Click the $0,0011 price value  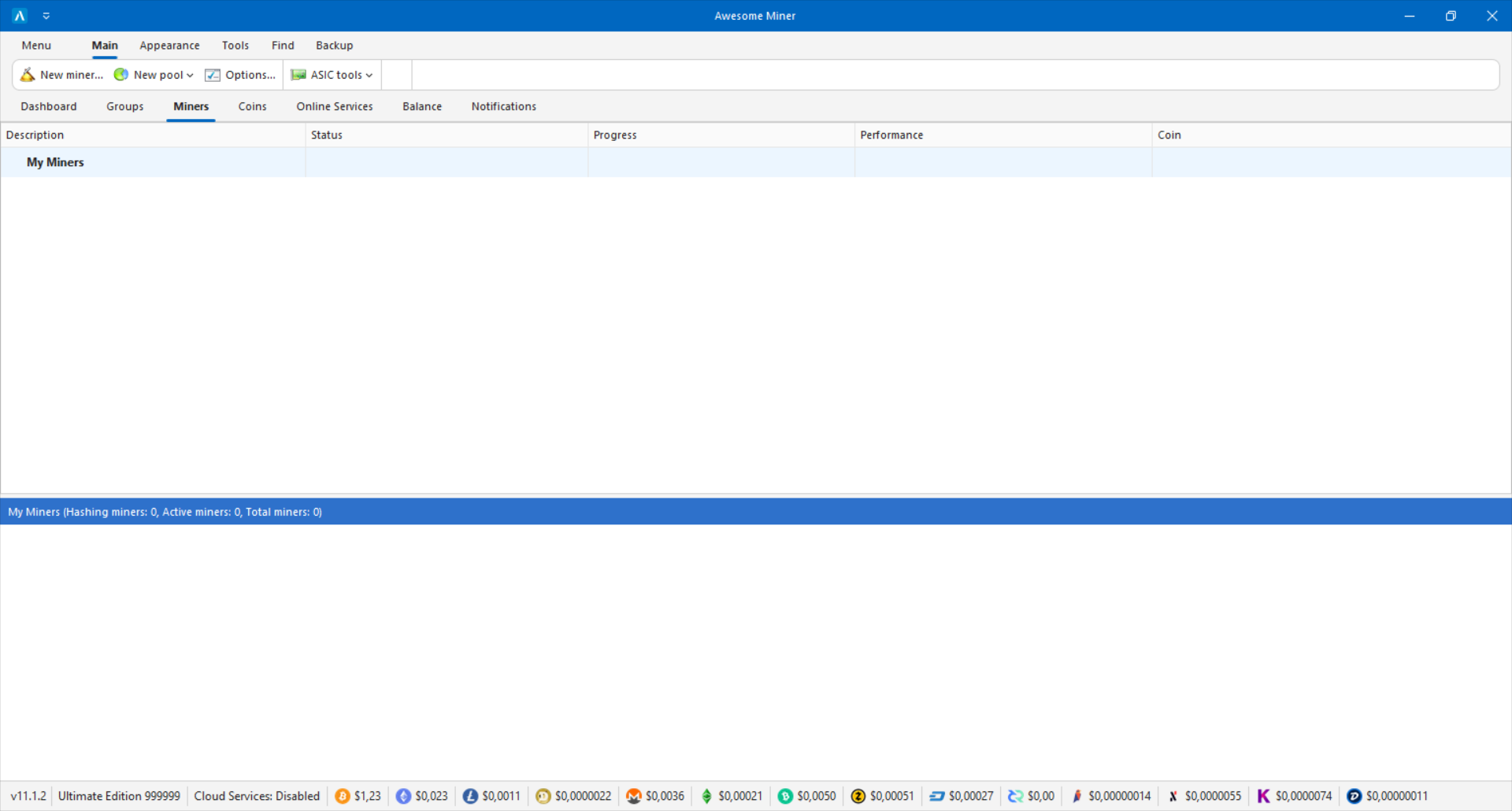(502, 796)
